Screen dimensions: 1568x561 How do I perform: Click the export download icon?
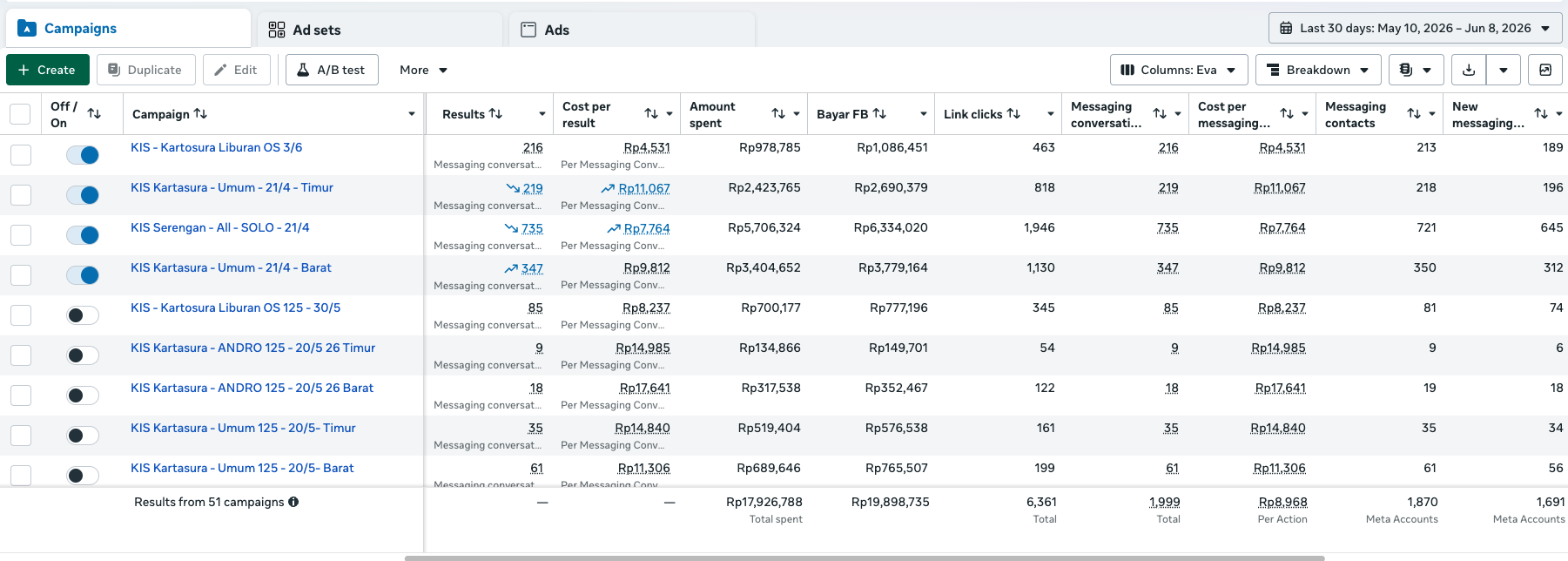click(1469, 70)
